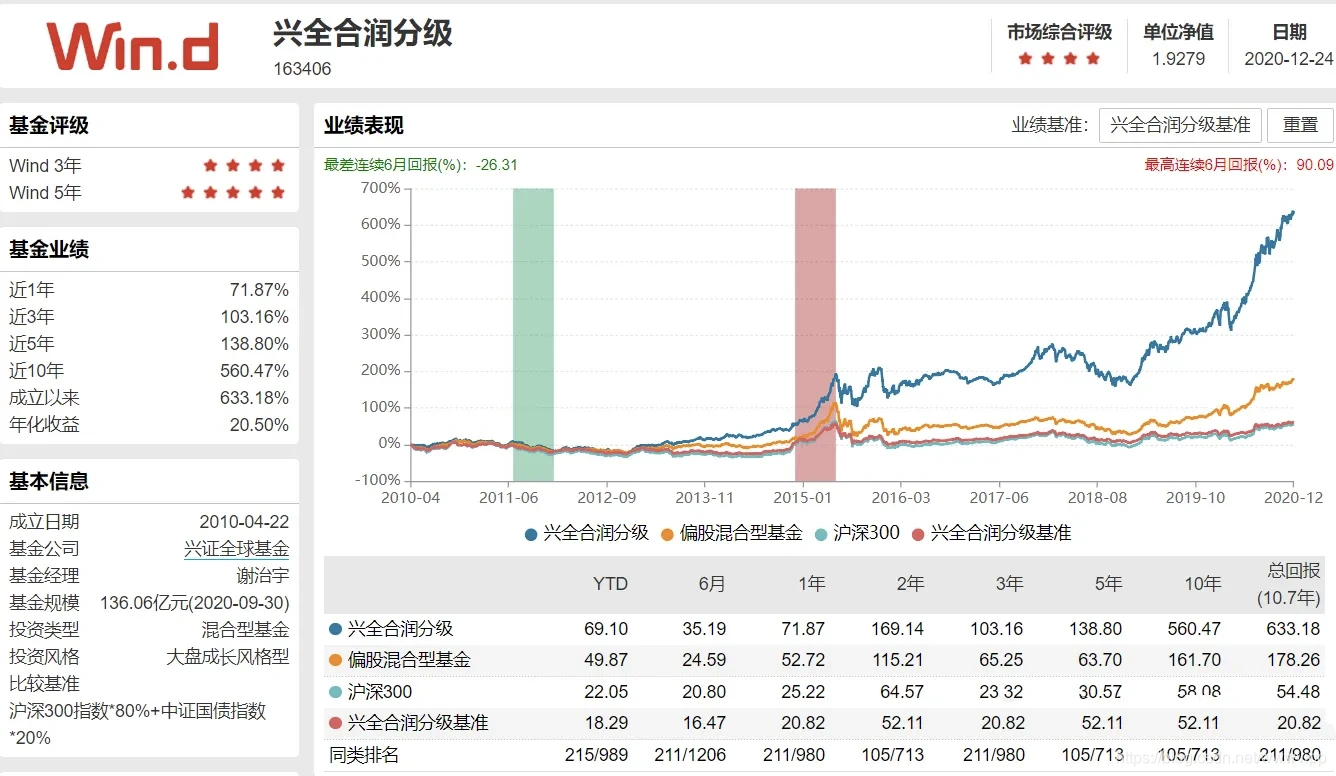Click the 年化收益 value 20.50%
This screenshot has width=1336, height=776.
point(259,425)
